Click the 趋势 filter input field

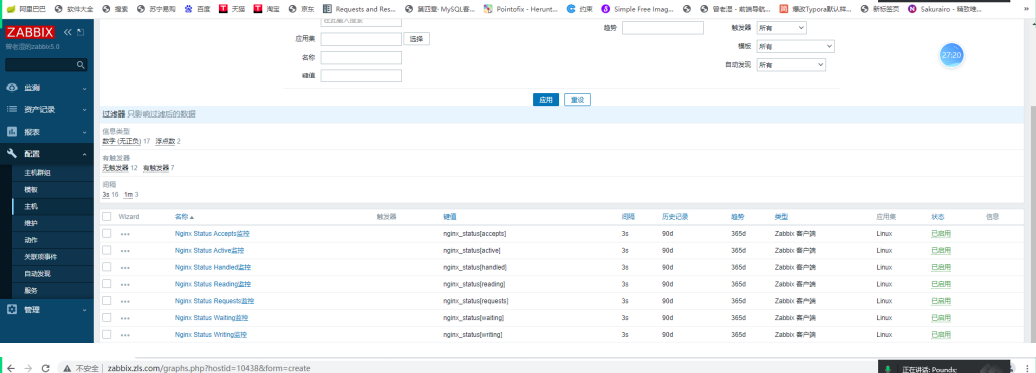coord(663,28)
